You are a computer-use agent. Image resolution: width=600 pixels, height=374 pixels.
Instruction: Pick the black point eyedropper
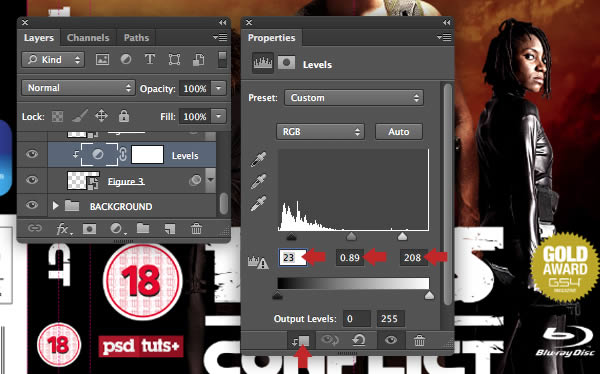pos(258,159)
